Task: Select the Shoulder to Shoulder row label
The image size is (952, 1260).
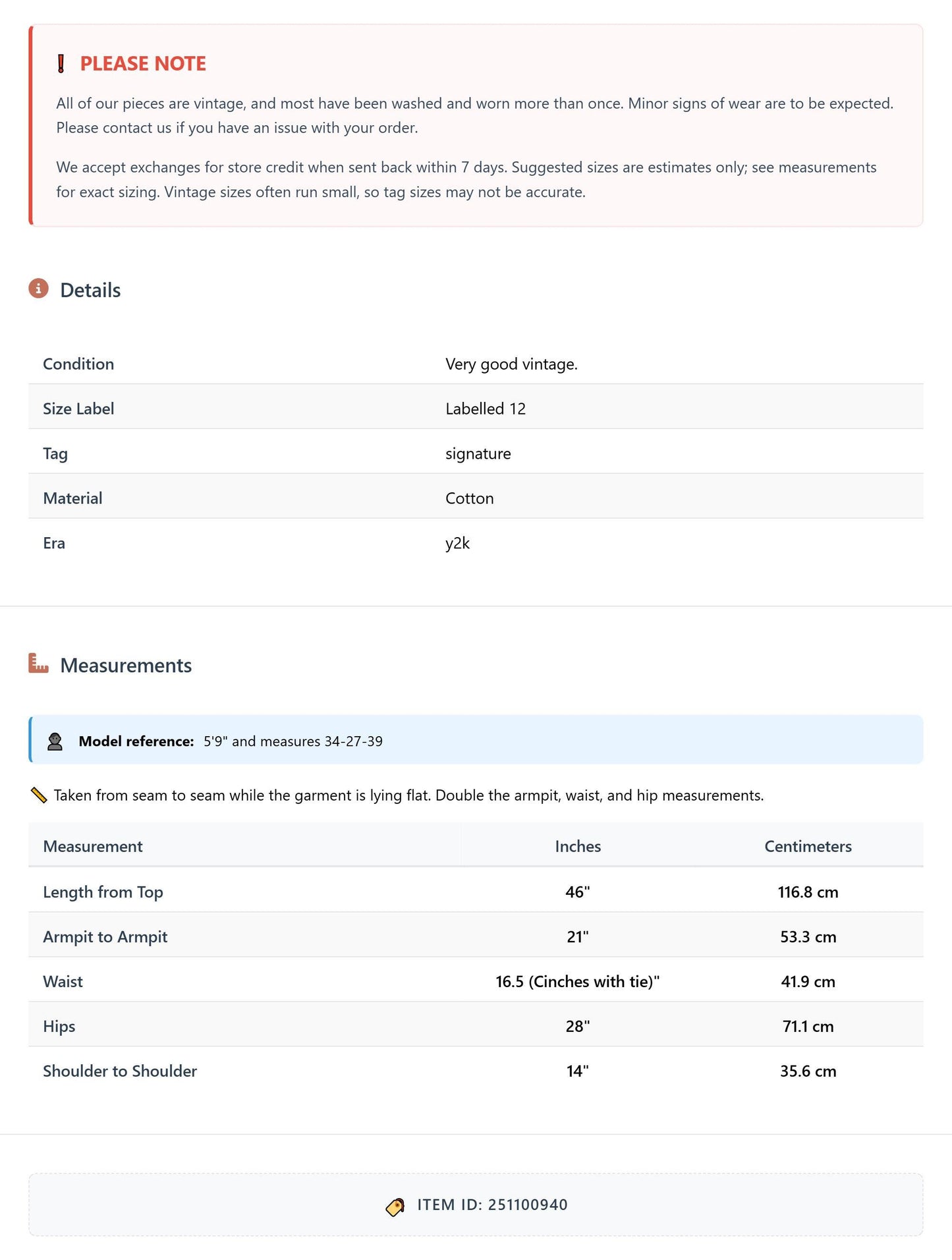Action: [x=120, y=1071]
